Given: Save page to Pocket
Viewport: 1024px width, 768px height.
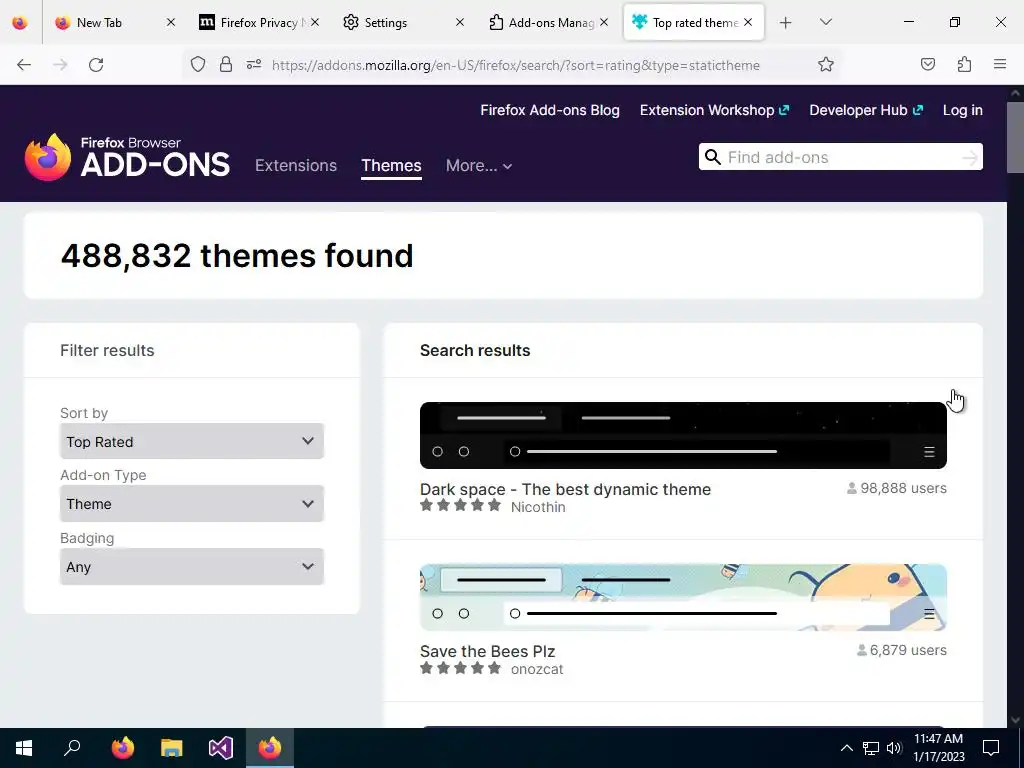Looking at the screenshot, I should pyautogui.click(x=927, y=65).
